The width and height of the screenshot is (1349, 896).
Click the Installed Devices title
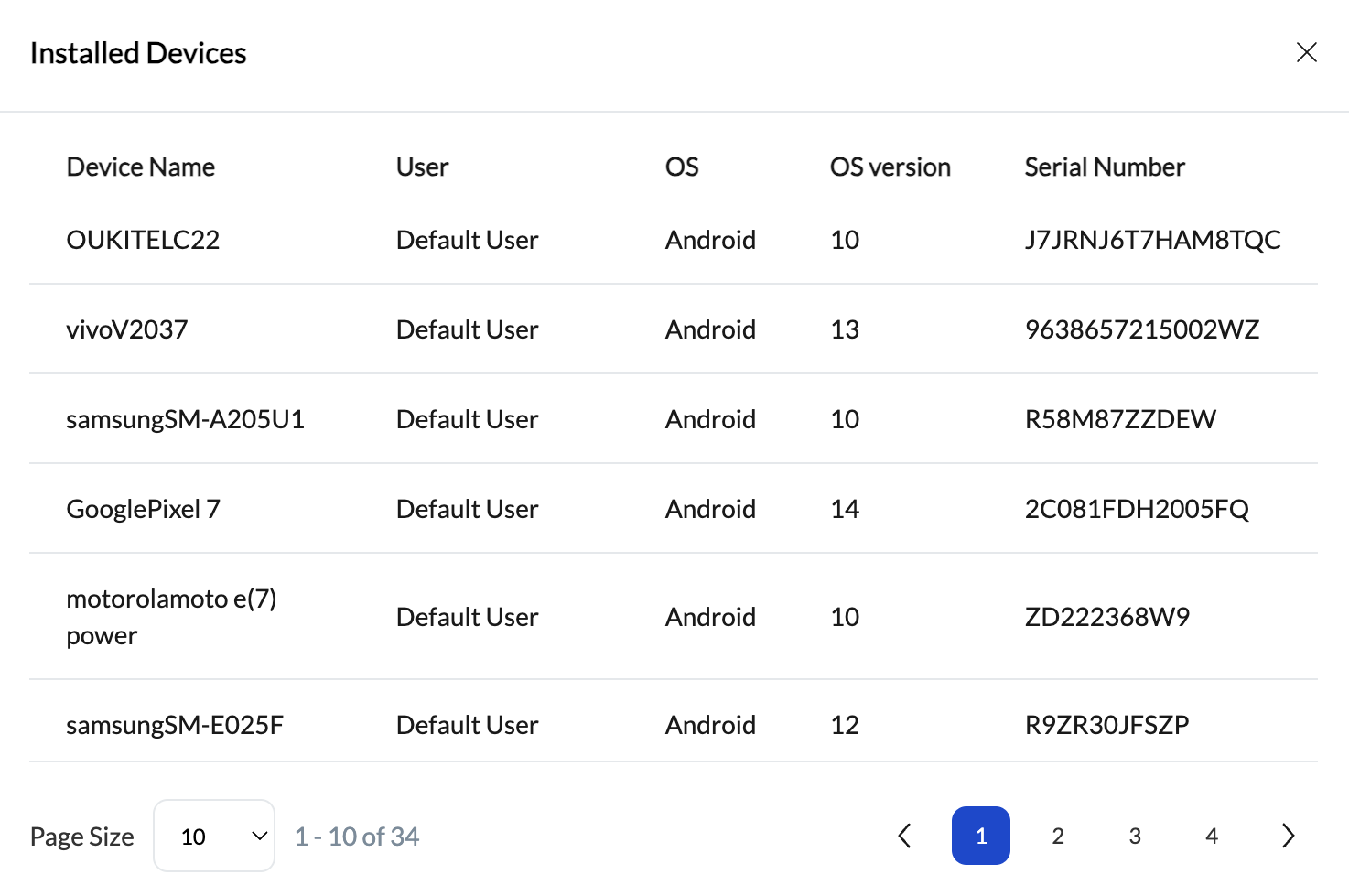coord(138,53)
